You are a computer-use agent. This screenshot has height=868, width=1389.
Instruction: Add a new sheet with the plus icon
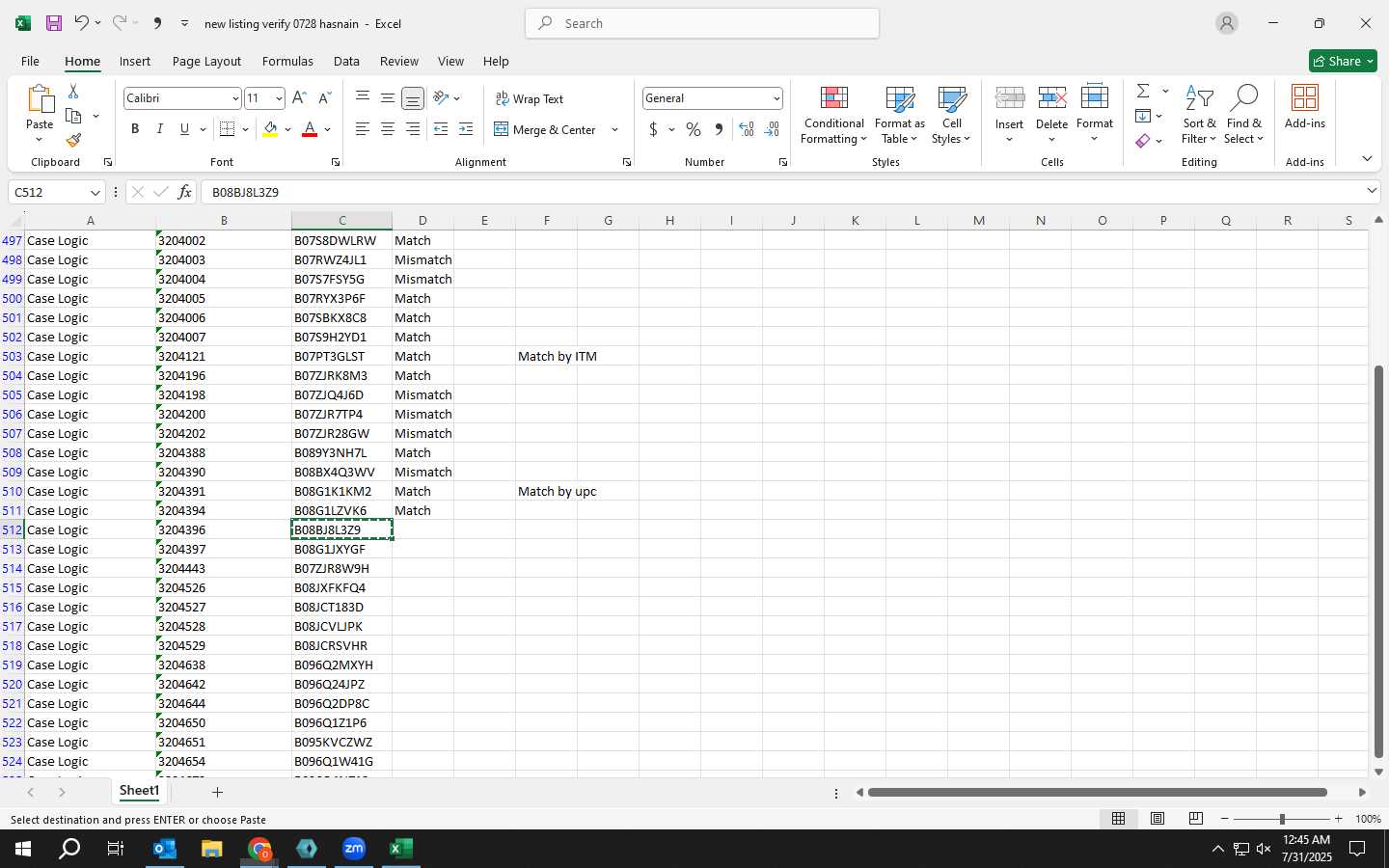217,792
